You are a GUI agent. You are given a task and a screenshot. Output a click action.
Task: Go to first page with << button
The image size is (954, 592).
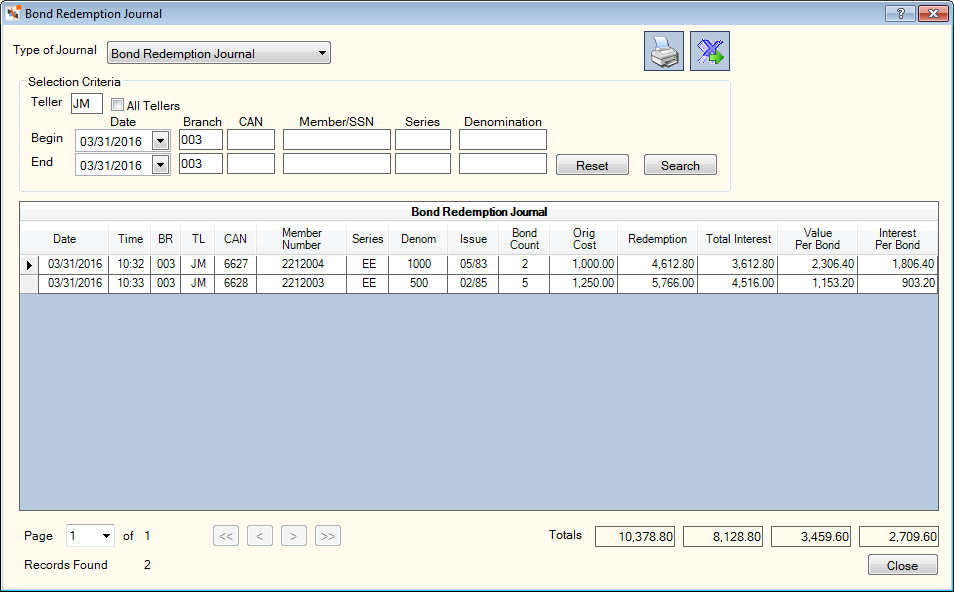[226, 536]
